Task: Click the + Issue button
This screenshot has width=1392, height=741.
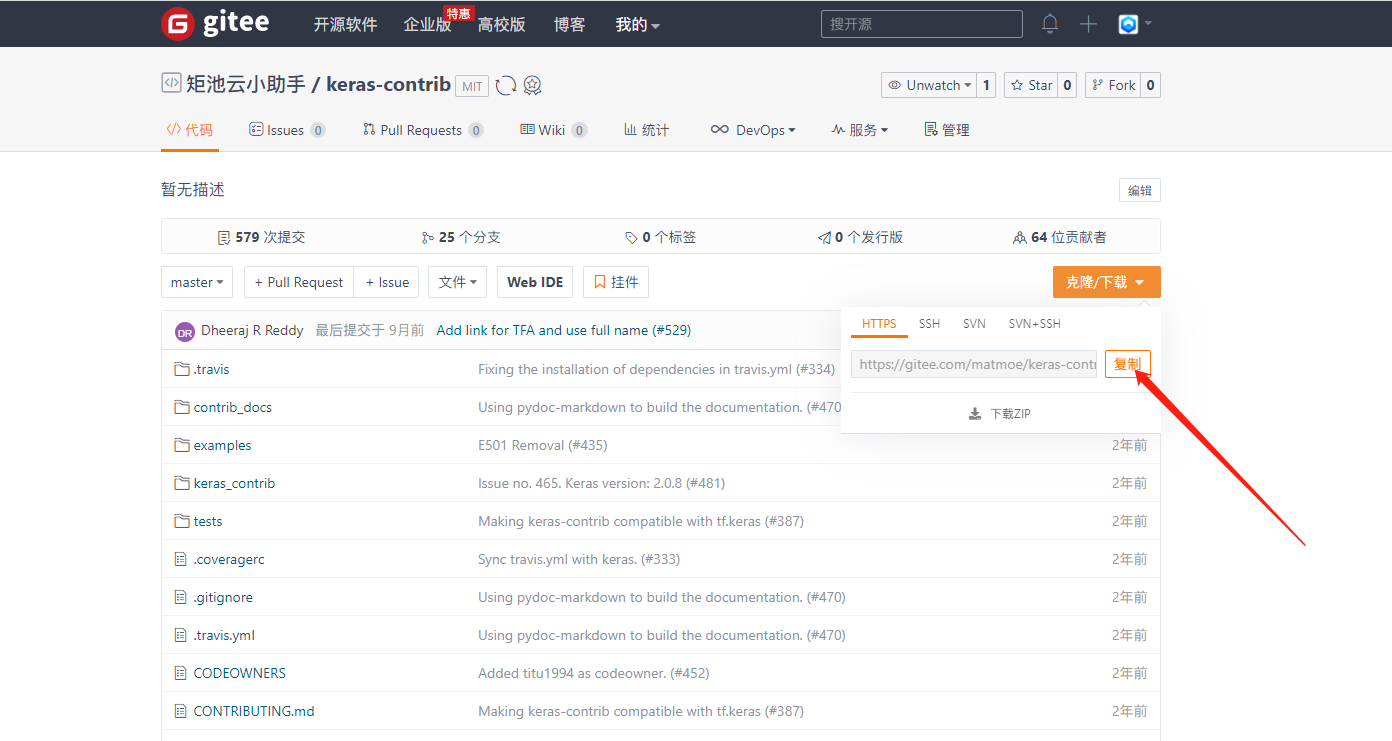Action: 388,282
